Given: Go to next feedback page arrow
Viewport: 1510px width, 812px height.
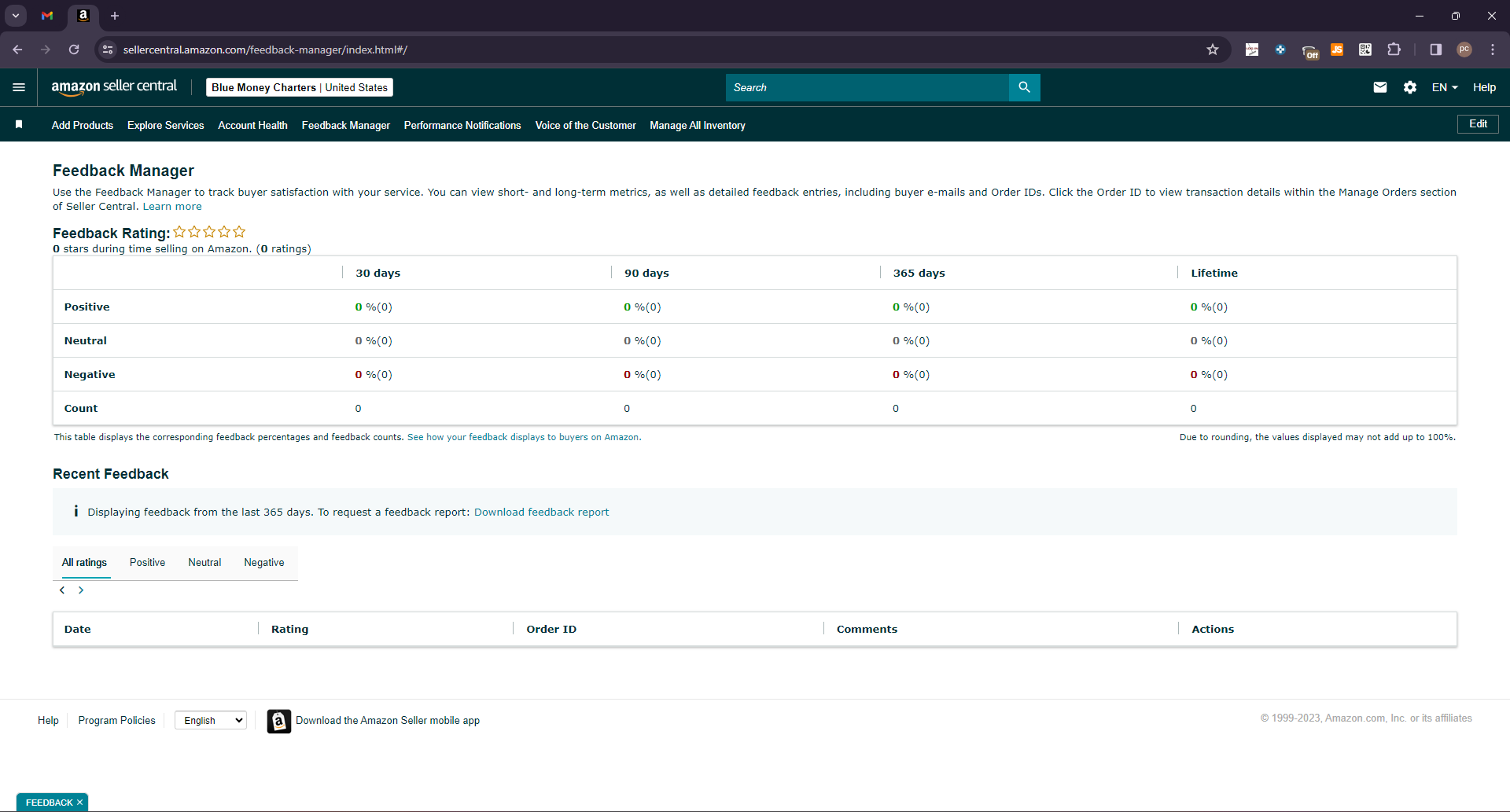Looking at the screenshot, I should (81, 590).
